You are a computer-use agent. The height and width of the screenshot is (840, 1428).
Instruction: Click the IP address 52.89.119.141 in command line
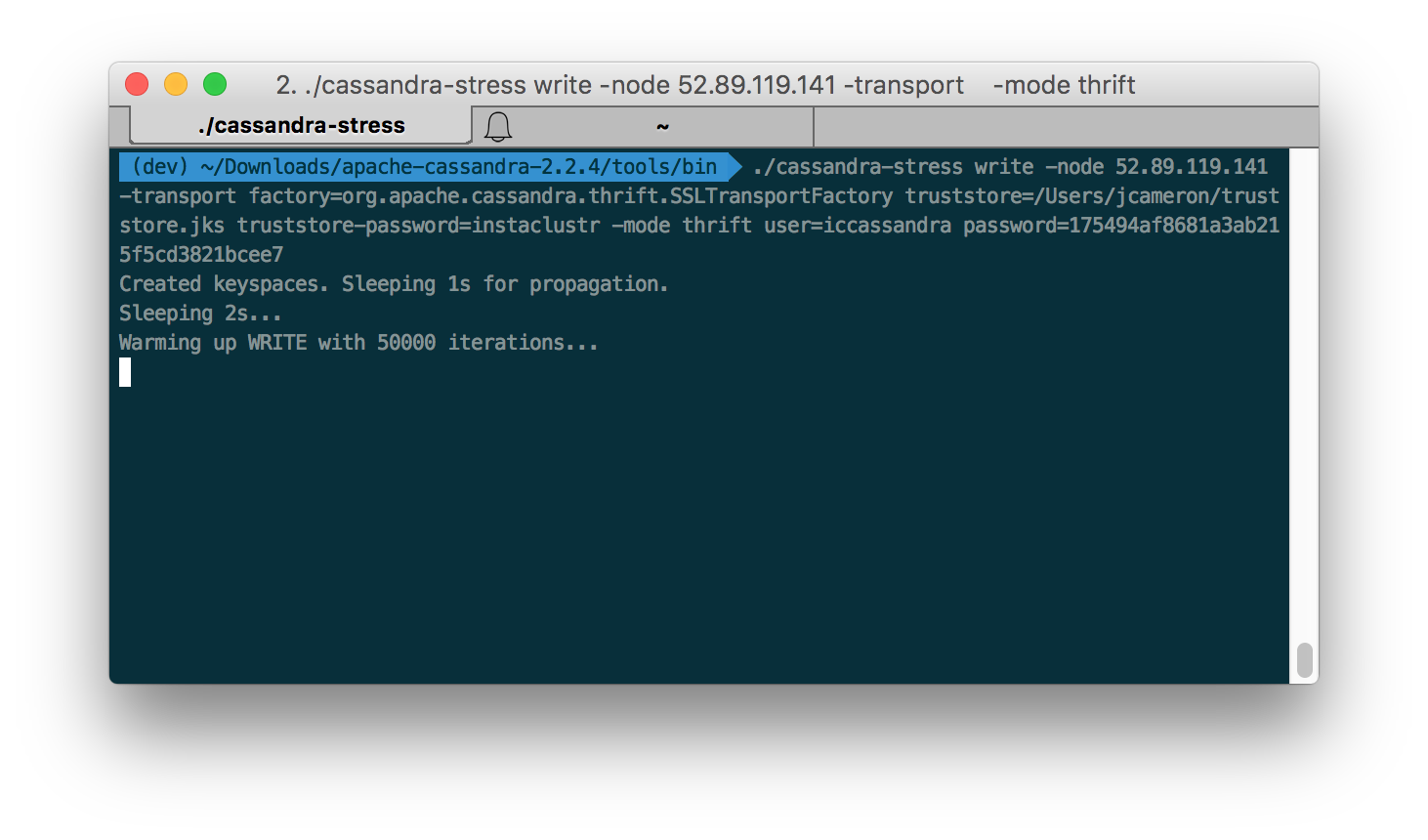pos(1192,167)
